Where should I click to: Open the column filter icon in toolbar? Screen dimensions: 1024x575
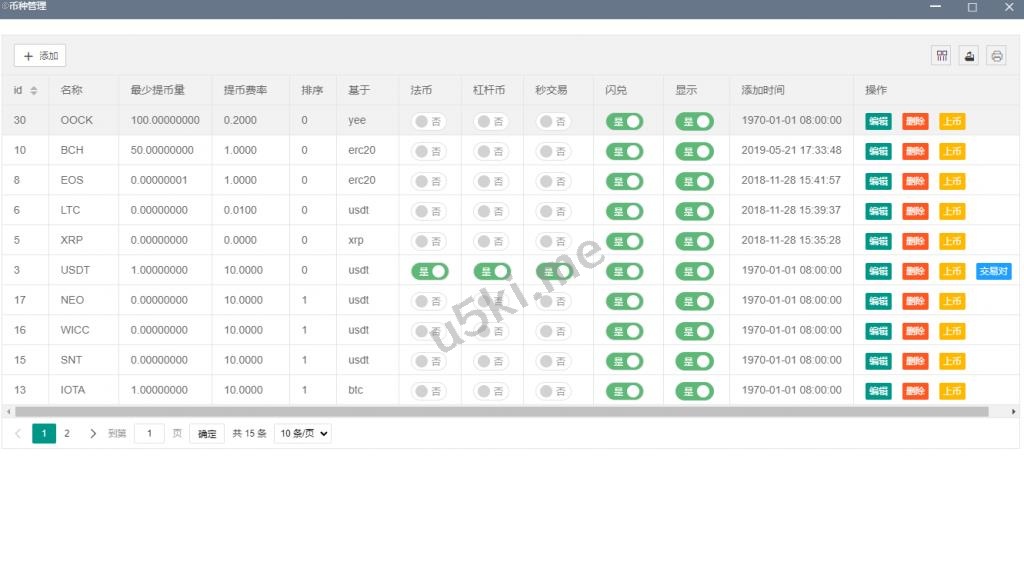pyautogui.click(x=941, y=56)
